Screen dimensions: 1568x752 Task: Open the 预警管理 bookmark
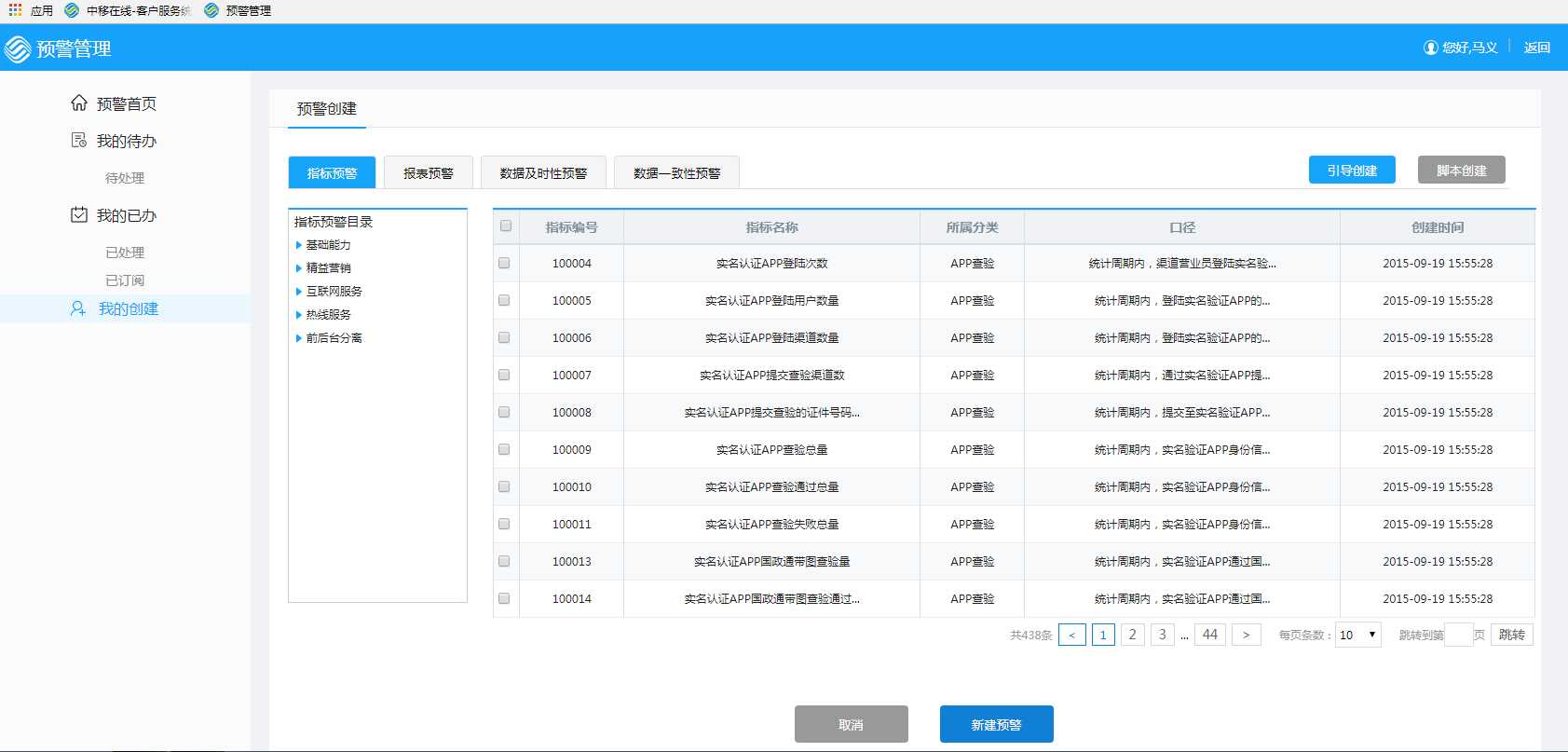[238, 10]
